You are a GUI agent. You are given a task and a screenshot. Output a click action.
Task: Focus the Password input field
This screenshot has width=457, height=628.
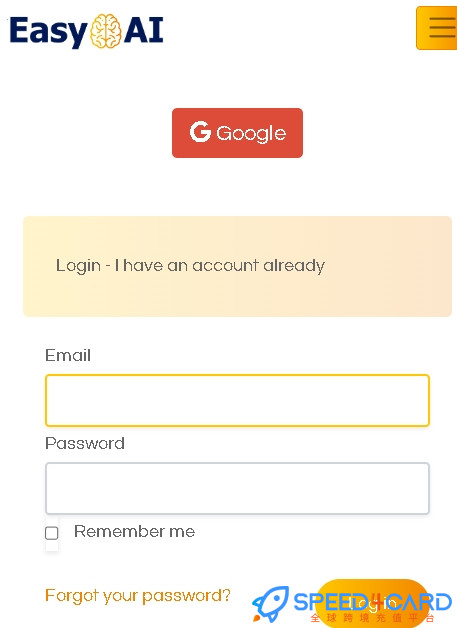point(238,489)
